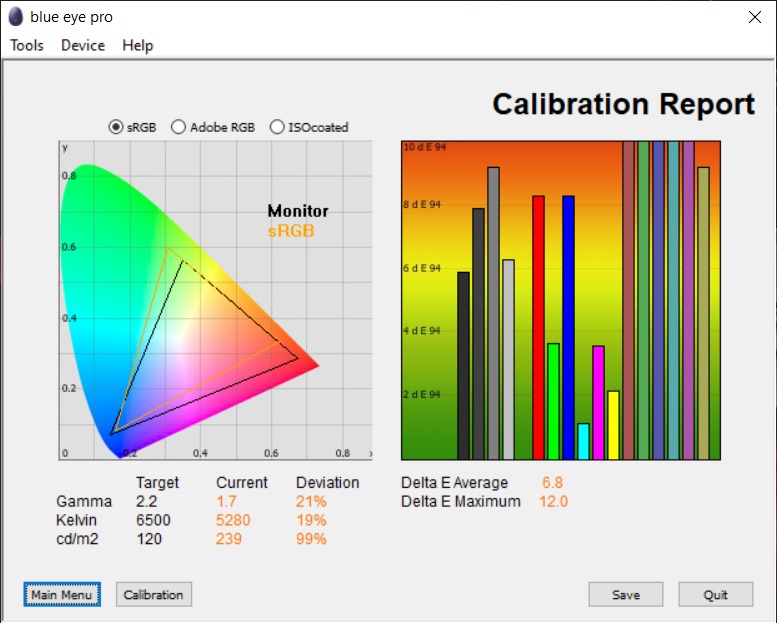This screenshot has height=623, width=777.
Task: Open the Tools menu
Action: tap(27, 45)
